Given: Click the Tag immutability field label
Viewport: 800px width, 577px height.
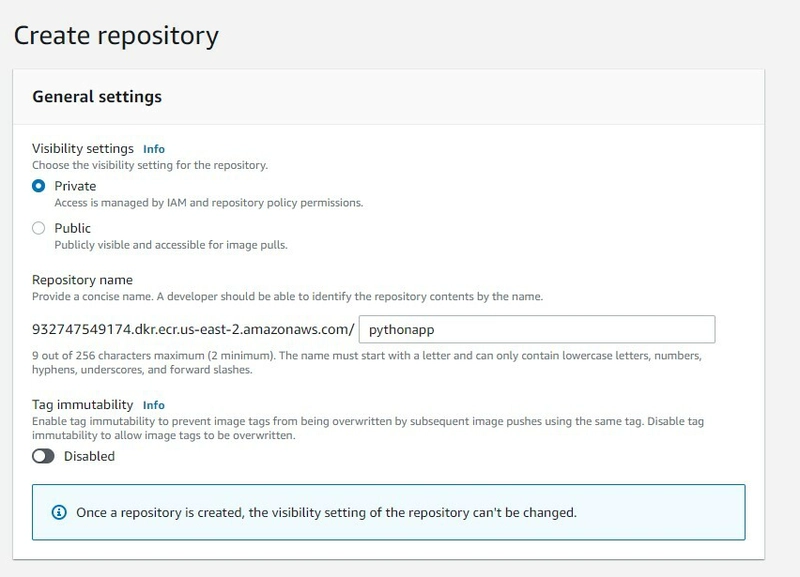Looking at the screenshot, I should coord(82,405).
